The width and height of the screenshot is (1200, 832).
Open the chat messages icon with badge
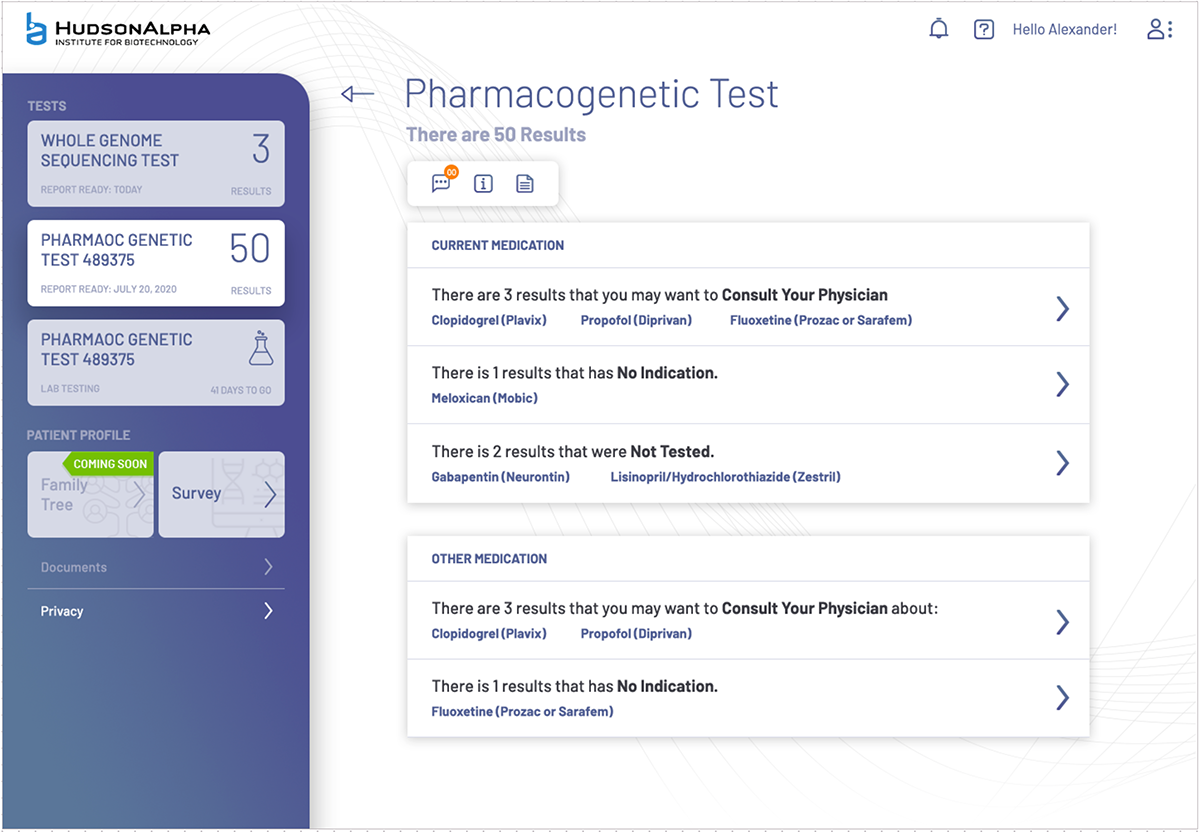pos(441,184)
